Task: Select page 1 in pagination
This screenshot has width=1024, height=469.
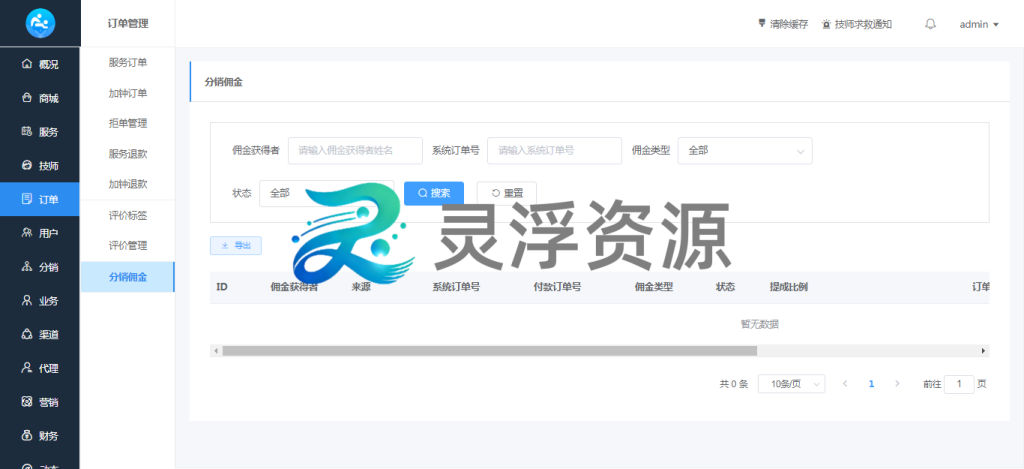Action: 871,384
